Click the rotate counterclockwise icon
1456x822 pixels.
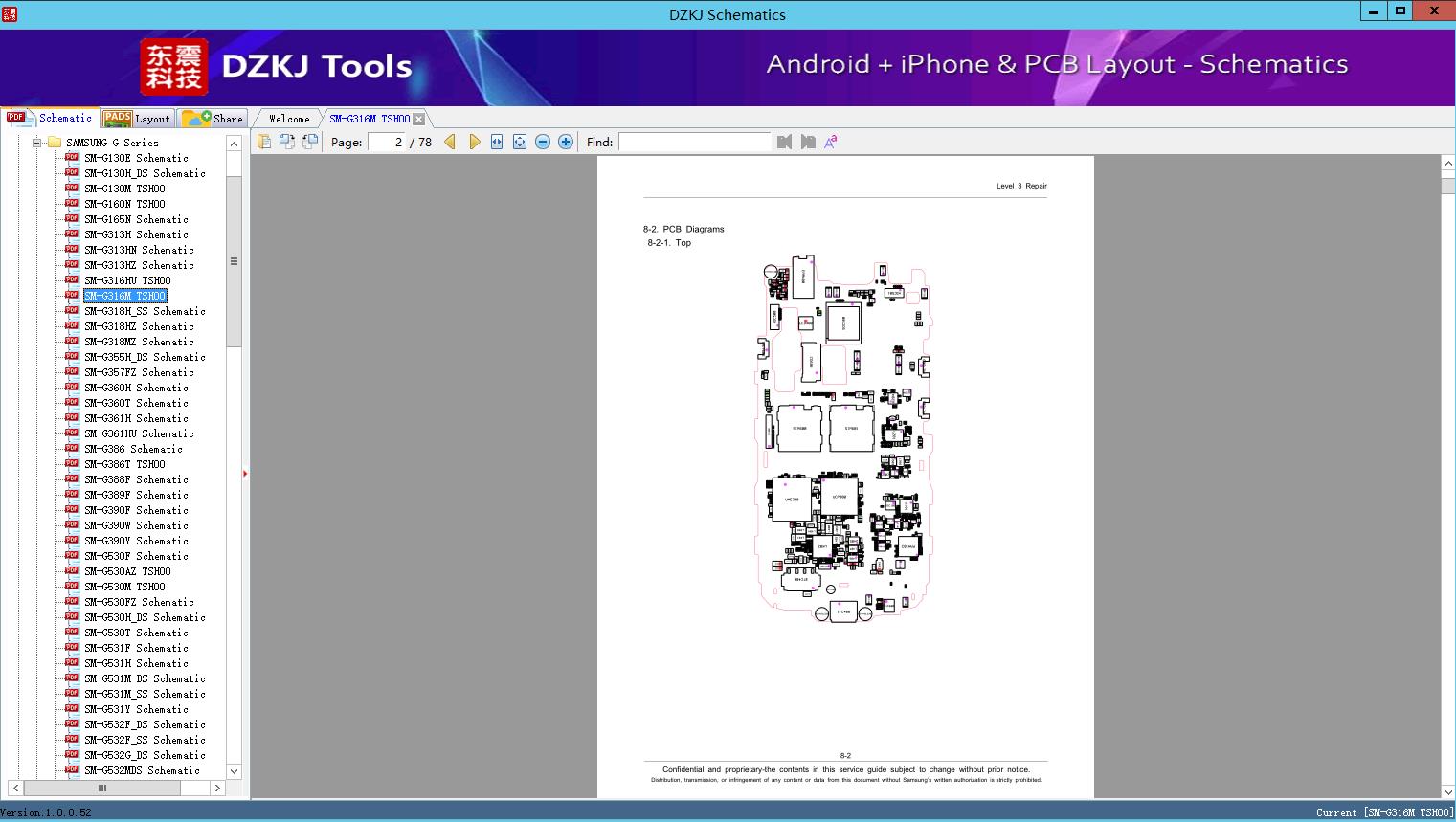click(x=287, y=142)
